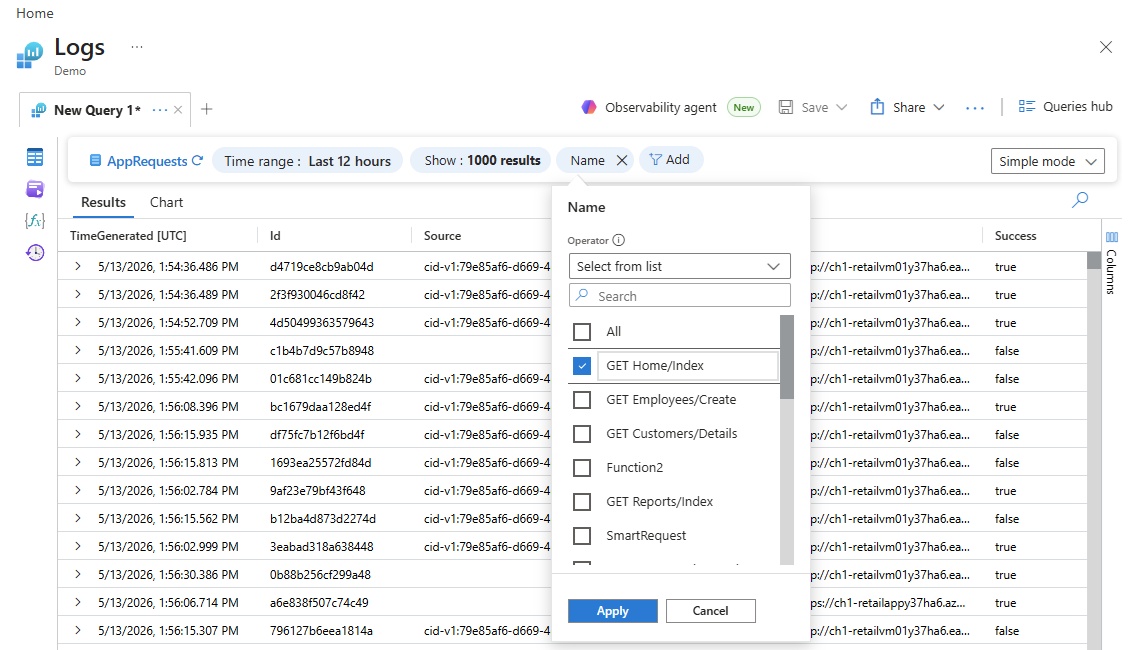Click the timestamp 5/13/2026, 1:55:42.096 PM
This screenshot has width=1138, height=650.
168,379
